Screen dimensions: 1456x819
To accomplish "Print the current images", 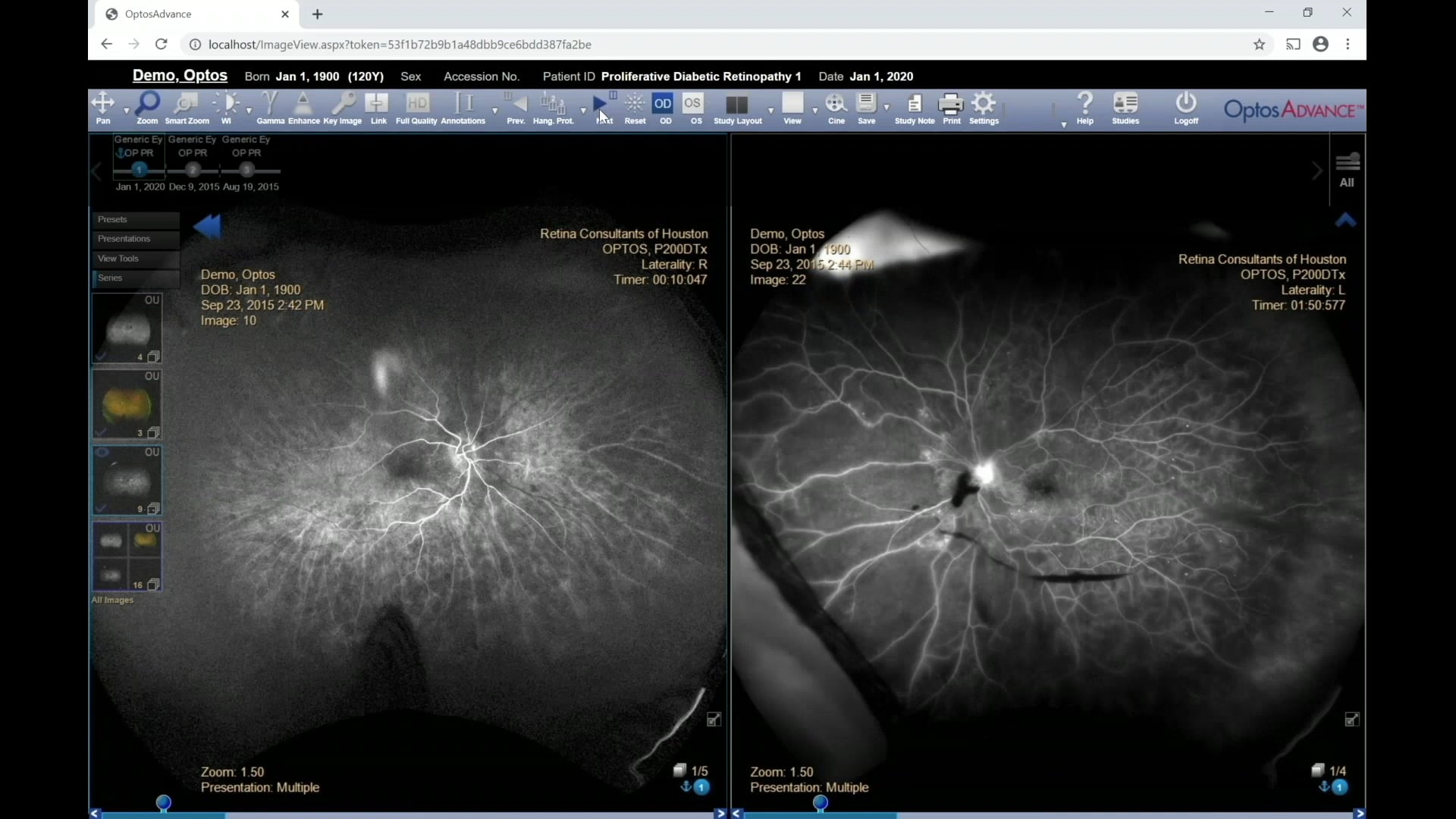I will click(x=952, y=108).
